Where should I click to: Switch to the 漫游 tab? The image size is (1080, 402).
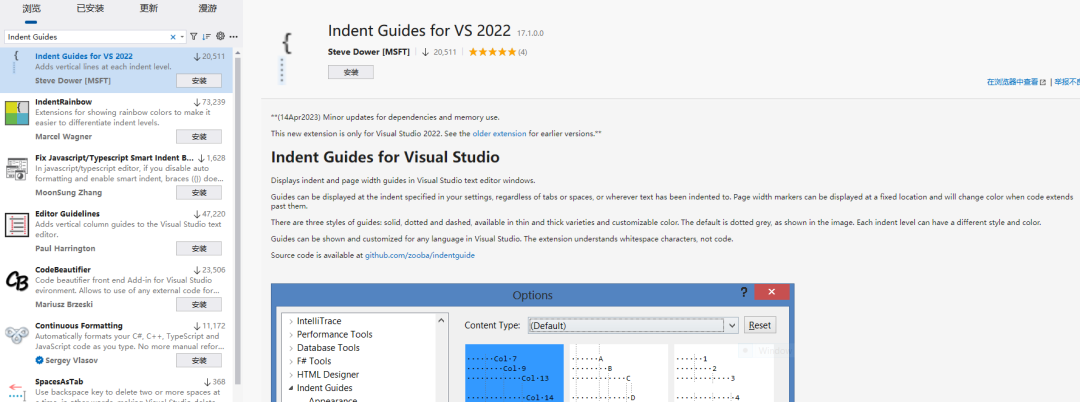click(208, 9)
